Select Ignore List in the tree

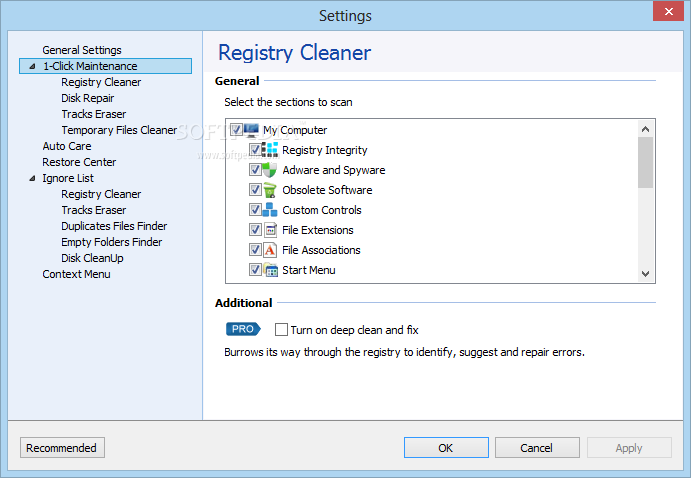pos(68,178)
